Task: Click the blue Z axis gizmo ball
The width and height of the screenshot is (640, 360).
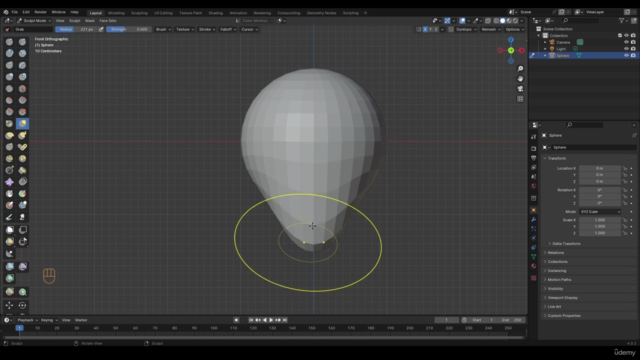Action: [511, 40]
